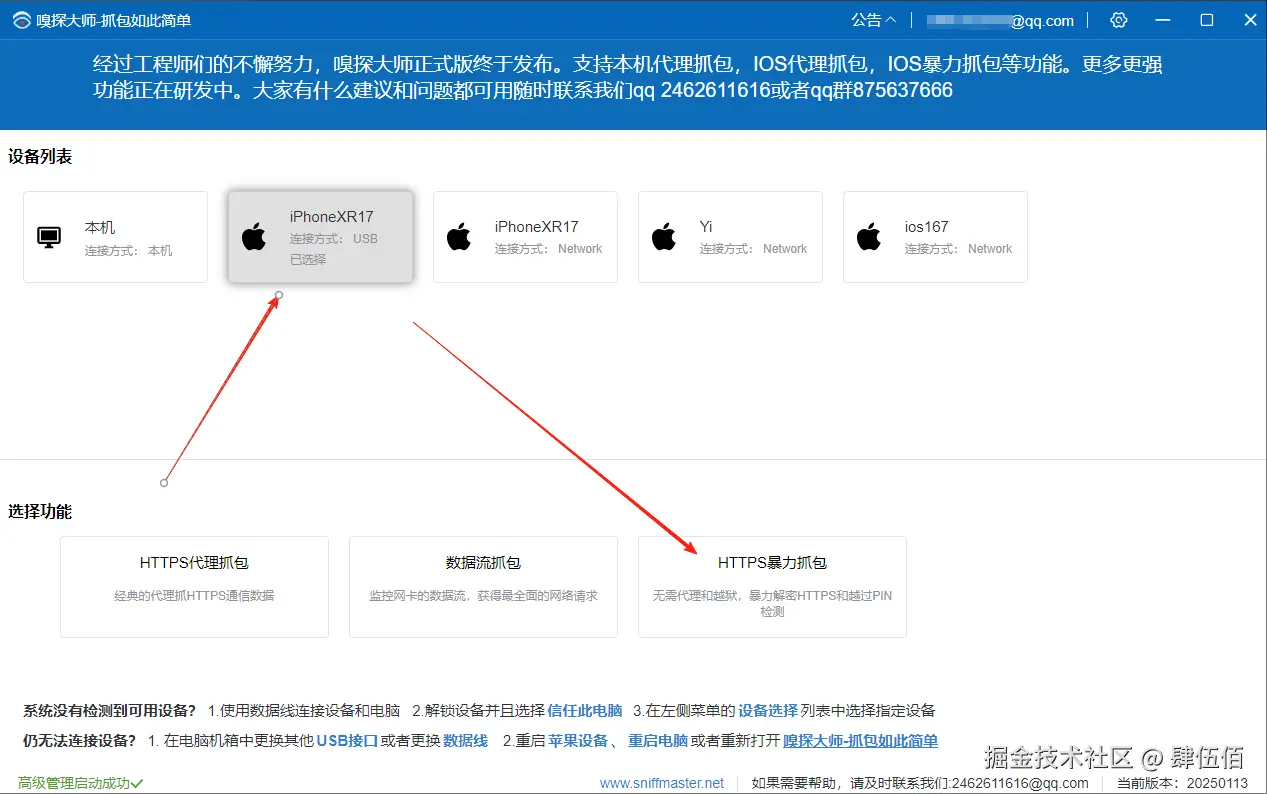Click the local machine monitor icon
This screenshot has width=1267, height=794.
click(x=49, y=238)
